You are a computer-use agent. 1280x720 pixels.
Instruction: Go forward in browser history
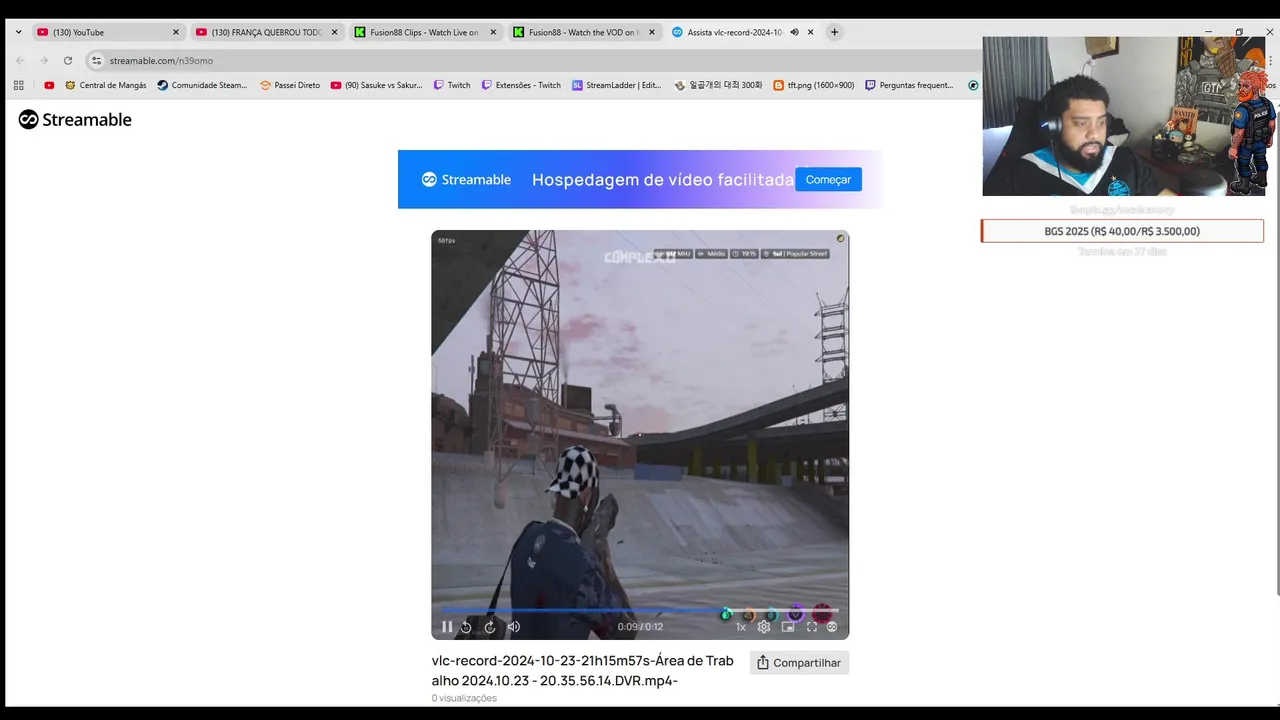coord(43,60)
